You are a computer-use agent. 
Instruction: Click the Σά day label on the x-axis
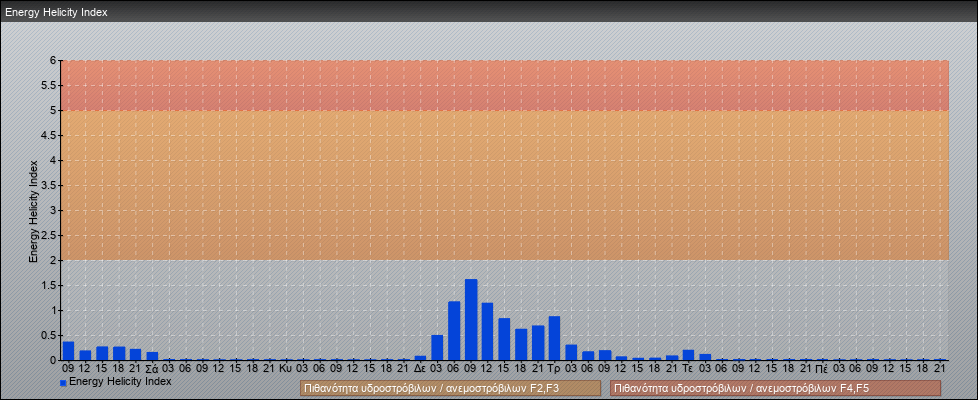click(x=152, y=368)
